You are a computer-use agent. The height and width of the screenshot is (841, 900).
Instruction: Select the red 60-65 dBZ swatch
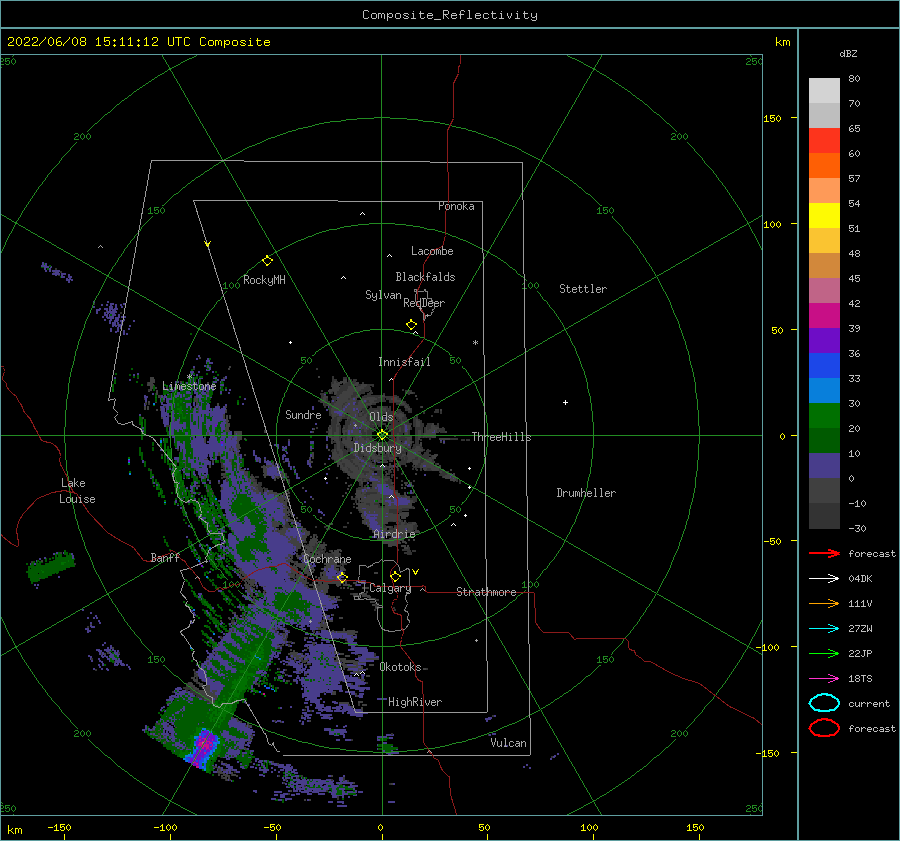pos(824,141)
